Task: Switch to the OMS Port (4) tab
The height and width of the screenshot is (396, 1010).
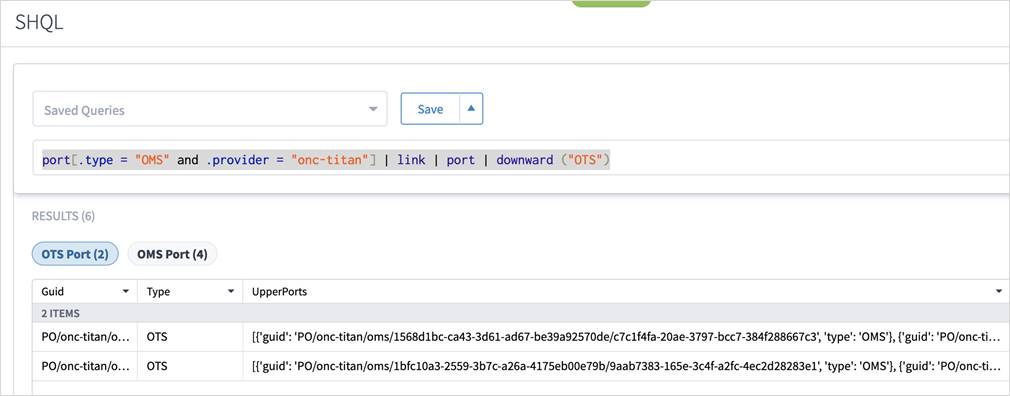Action: [x=172, y=254]
